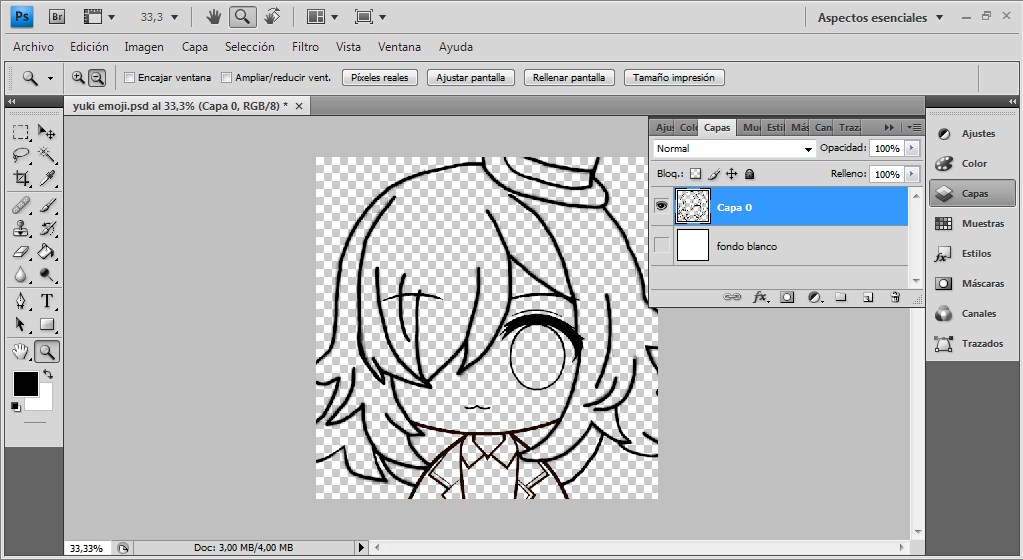Select the Clone Stamp tool
This screenshot has width=1023, height=560.
click(x=21, y=228)
